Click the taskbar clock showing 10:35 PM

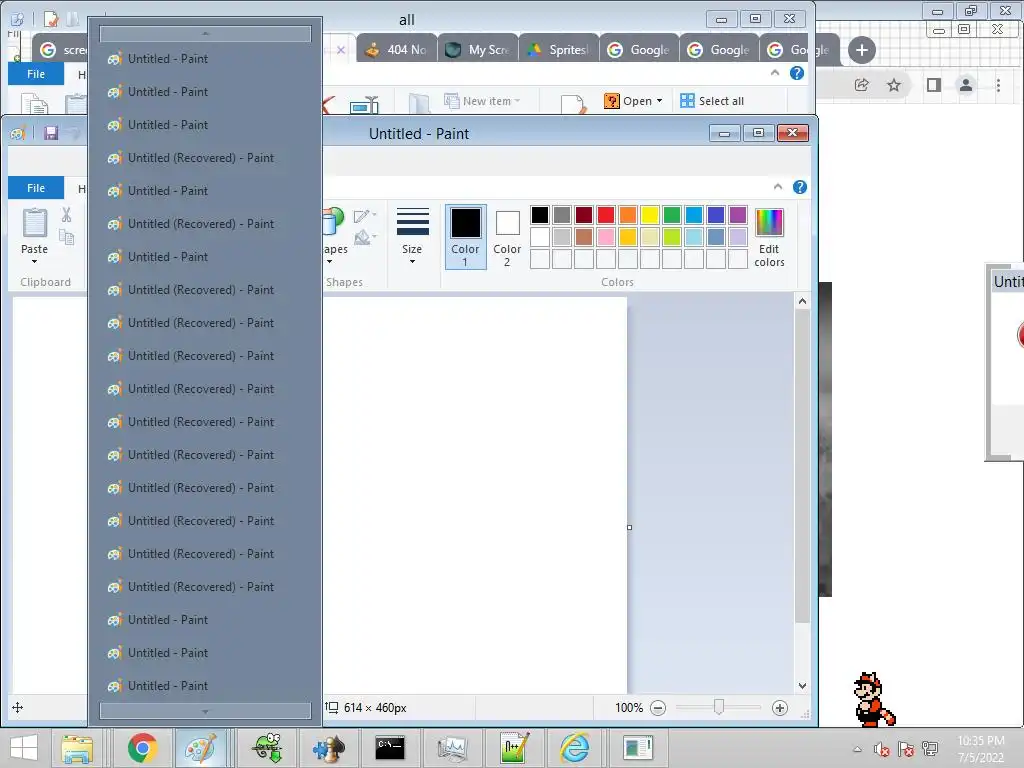981,749
